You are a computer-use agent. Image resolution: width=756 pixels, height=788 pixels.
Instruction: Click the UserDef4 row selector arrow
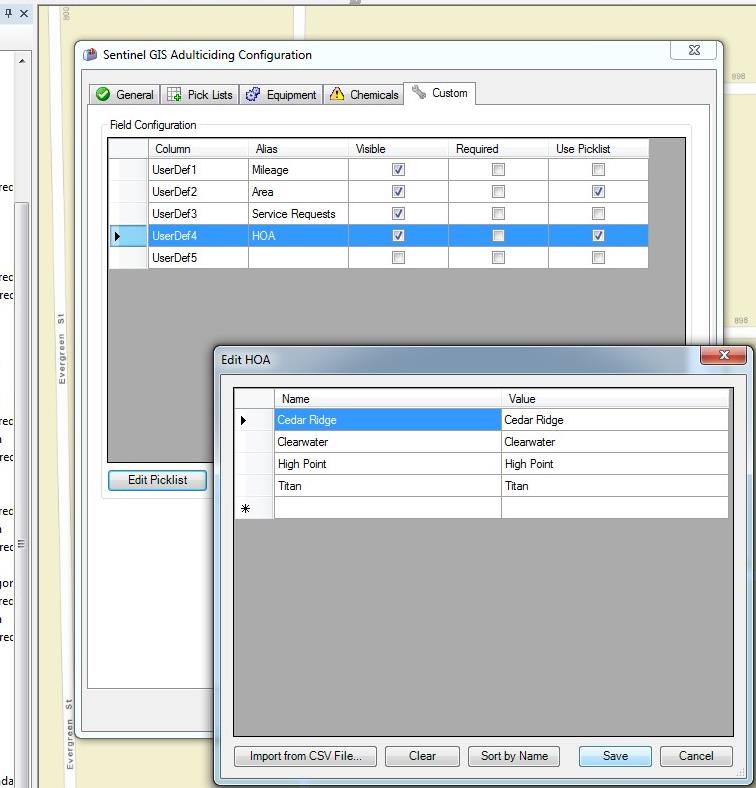[128, 236]
